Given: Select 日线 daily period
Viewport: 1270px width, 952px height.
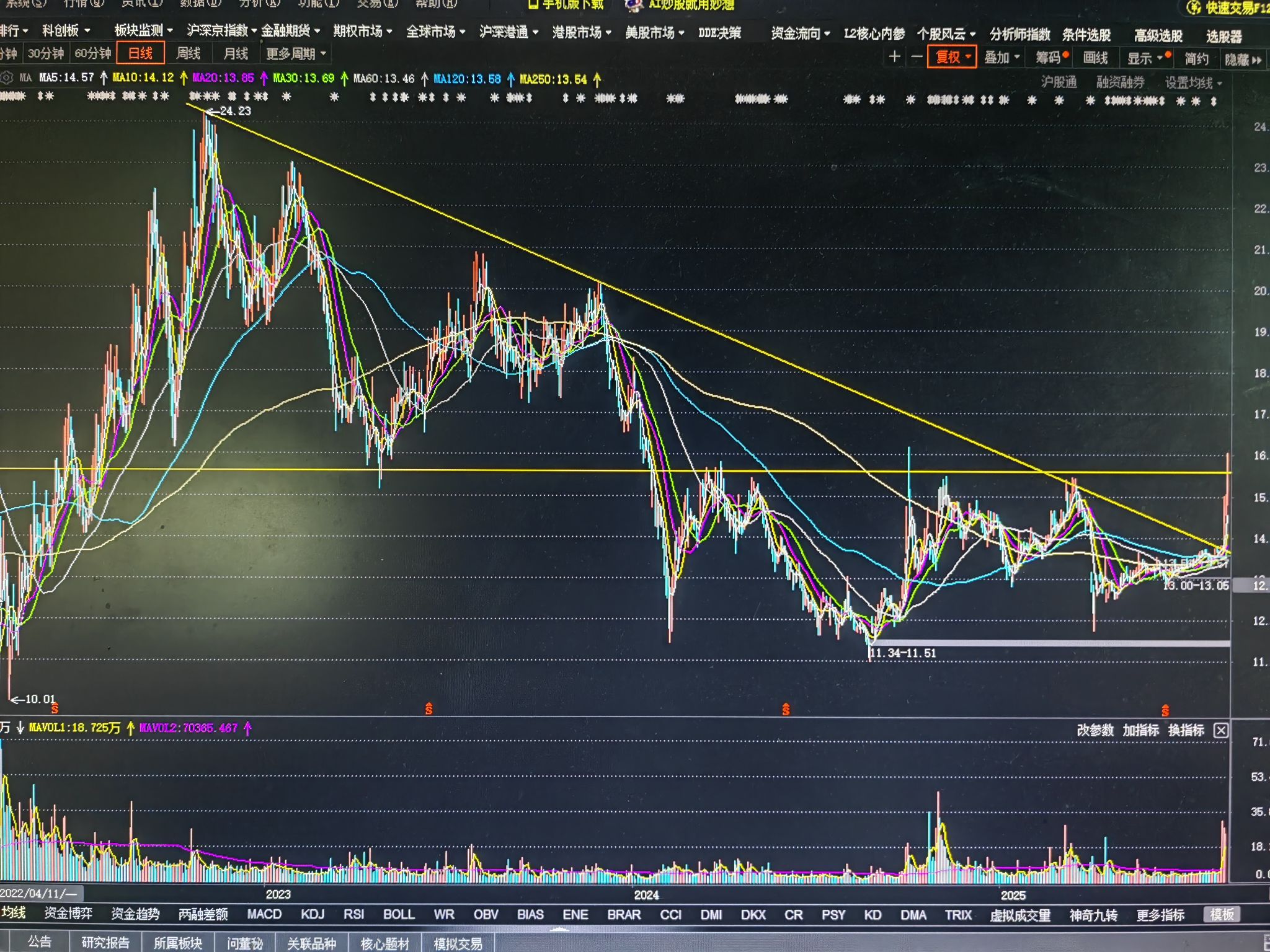Looking at the screenshot, I should point(141,53).
